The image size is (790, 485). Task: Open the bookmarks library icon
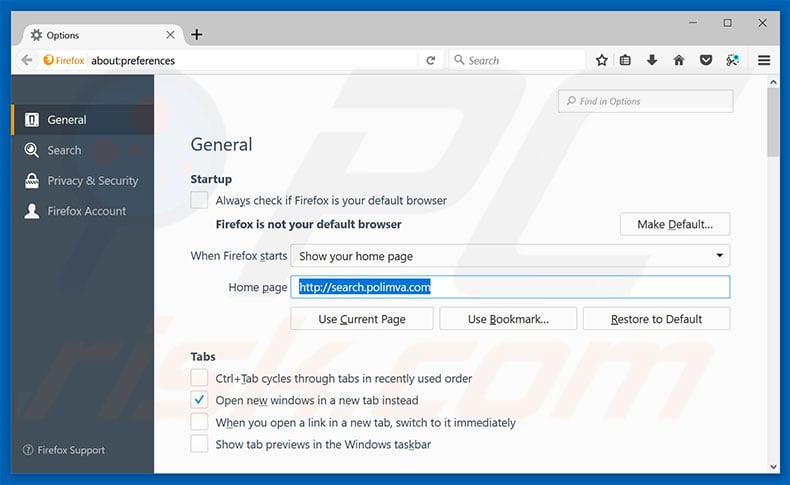tap(625, 60)
